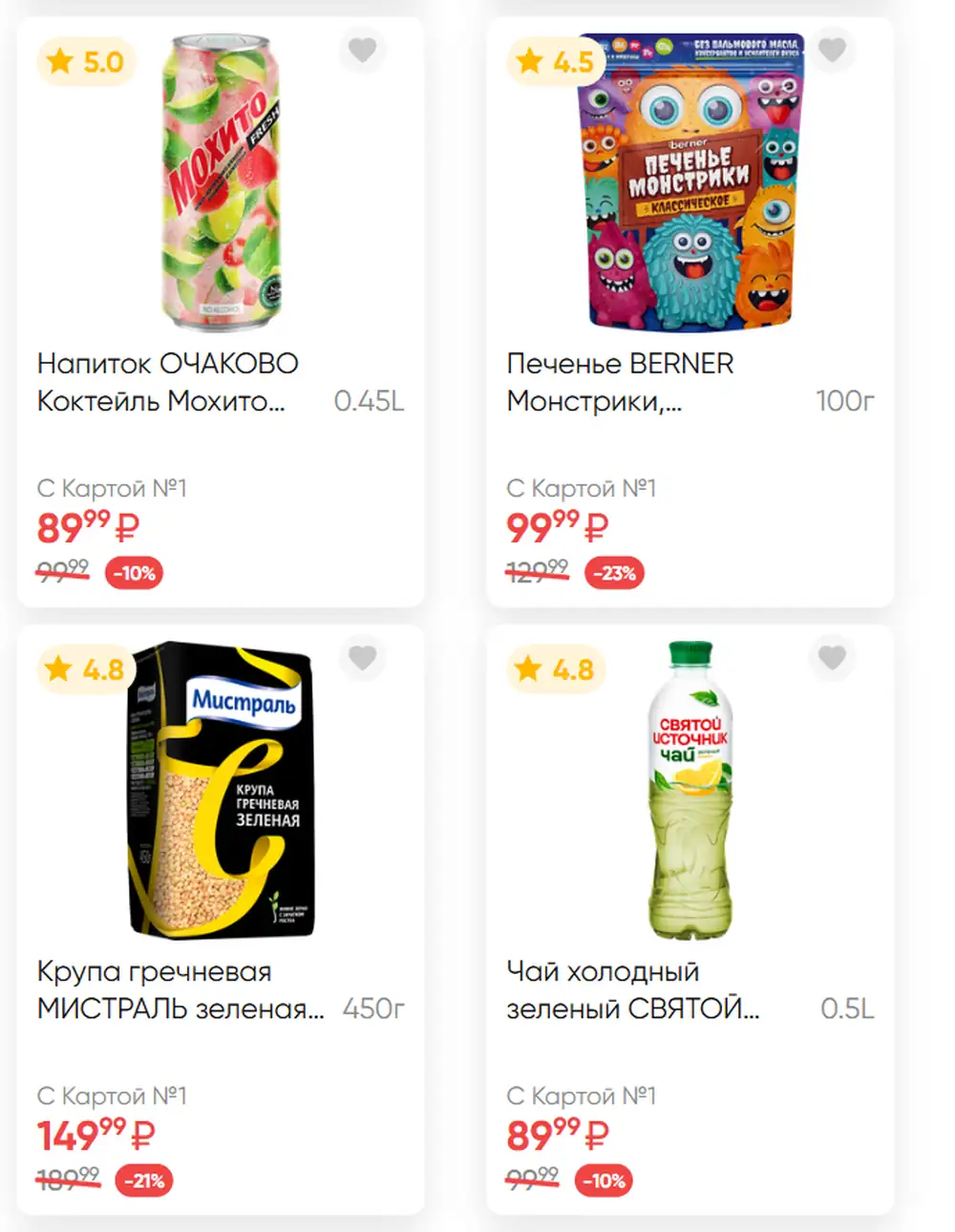Click the 4.5 star rating on cookies

click(x=556, y=62)
